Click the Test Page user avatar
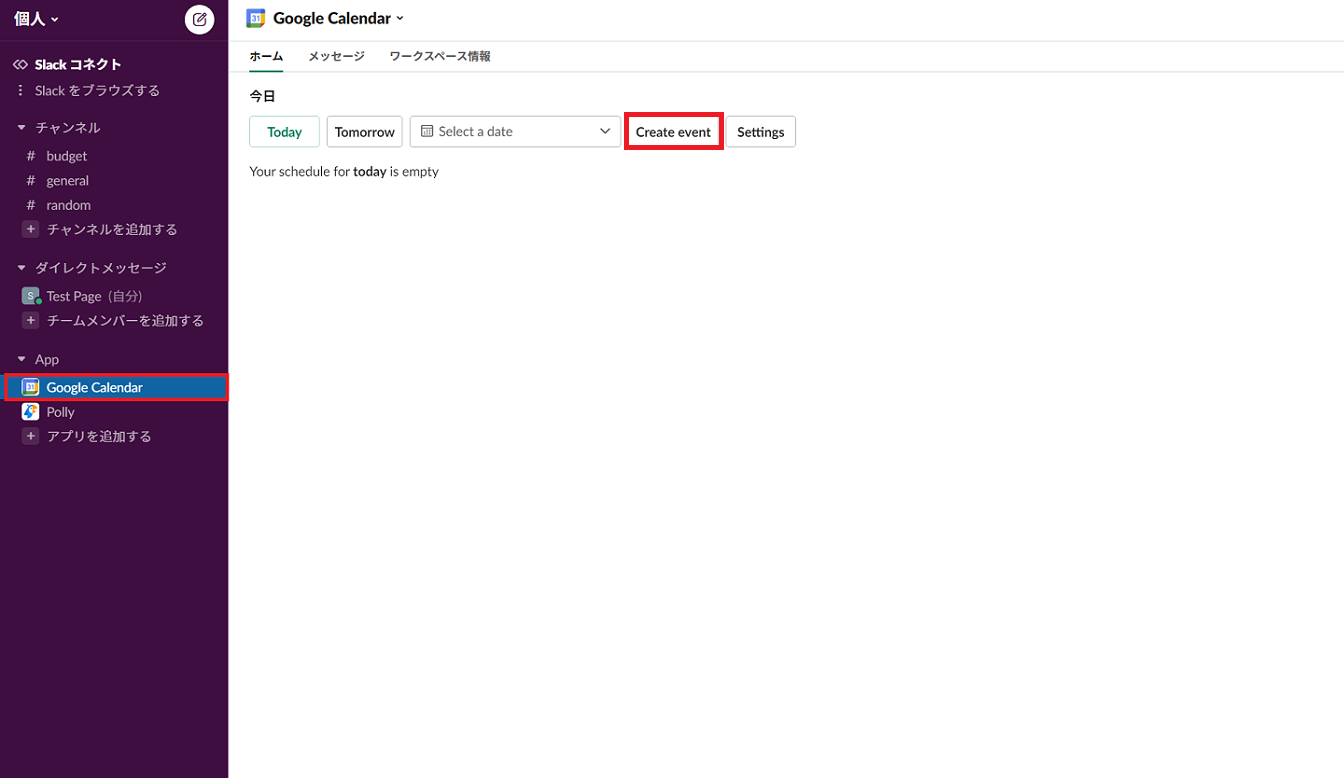 click(30, 296)
